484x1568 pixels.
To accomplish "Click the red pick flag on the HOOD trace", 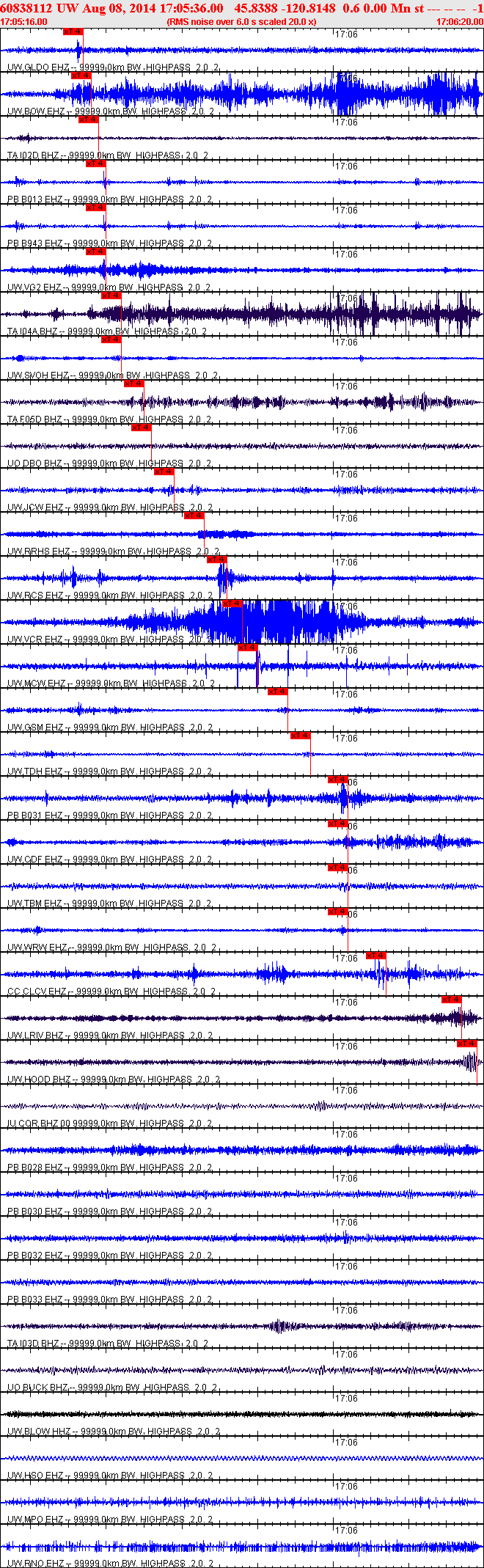I will coord(467,1044).
